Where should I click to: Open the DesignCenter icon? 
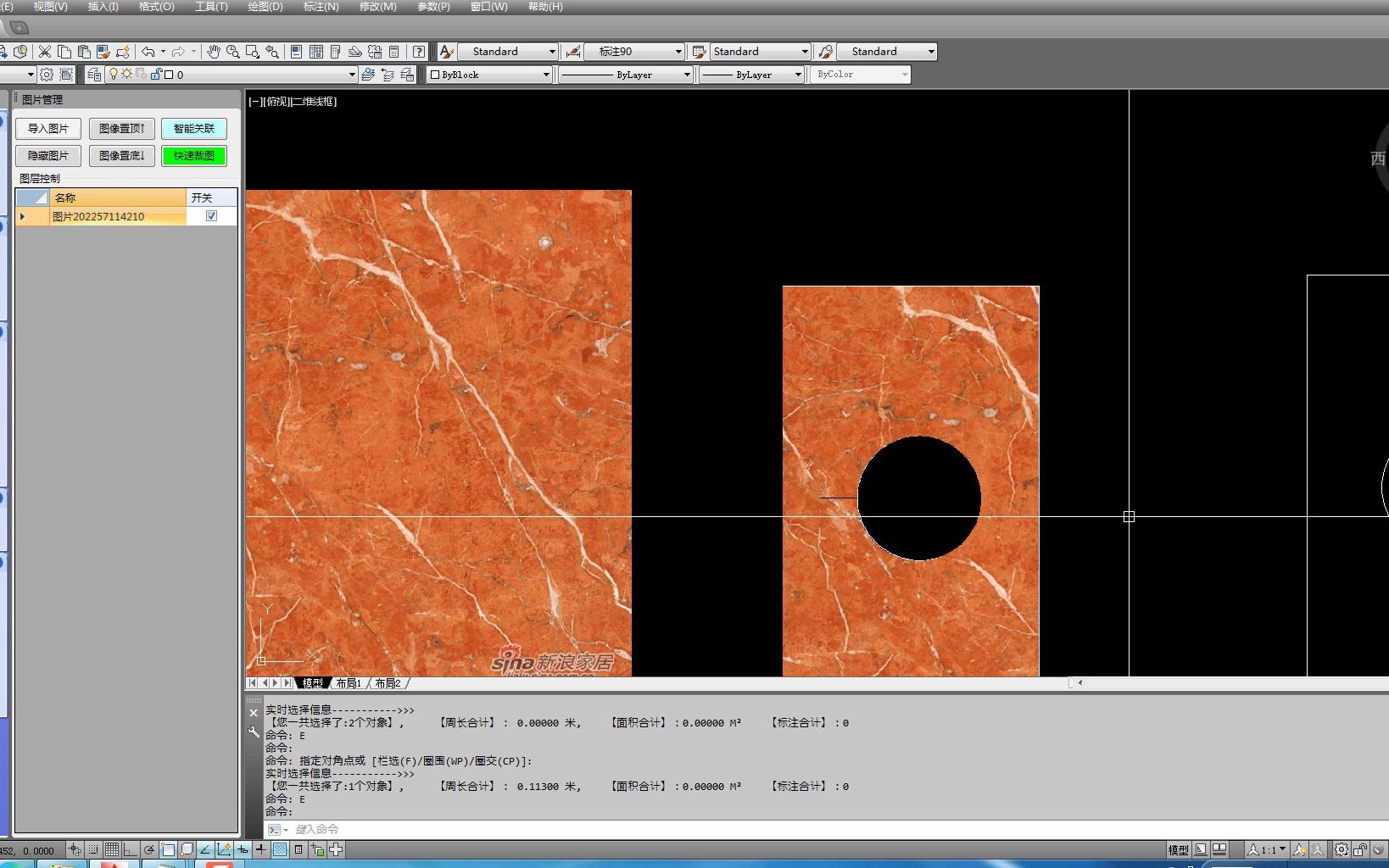[316, 52]
